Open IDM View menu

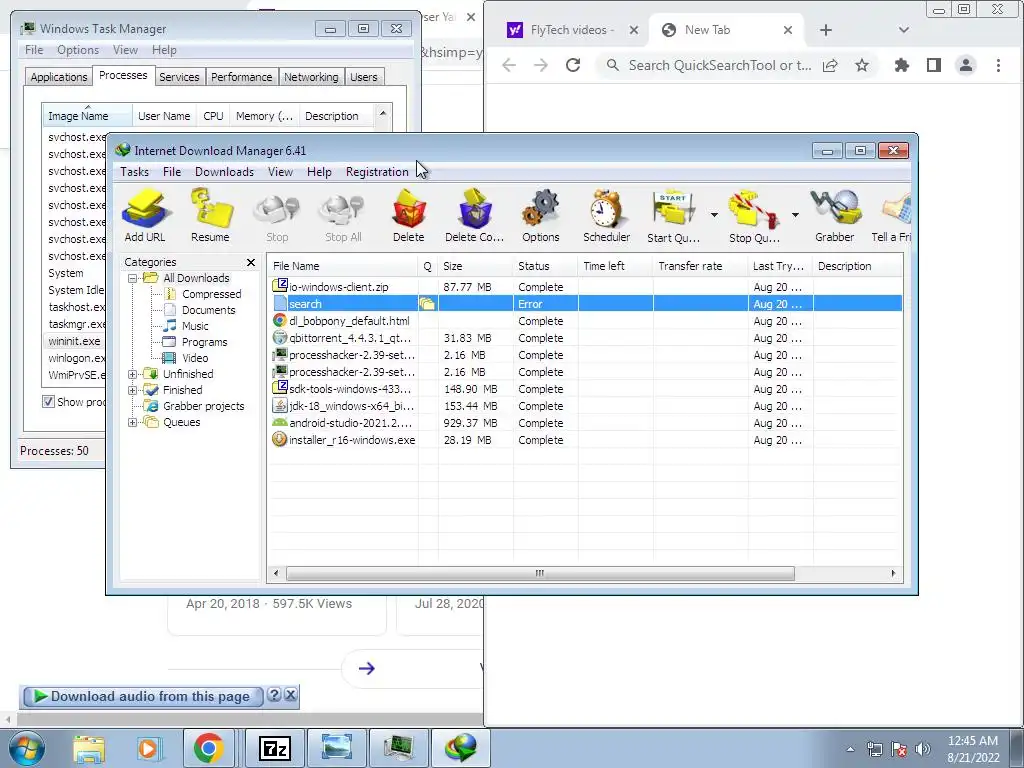(280, 172)
